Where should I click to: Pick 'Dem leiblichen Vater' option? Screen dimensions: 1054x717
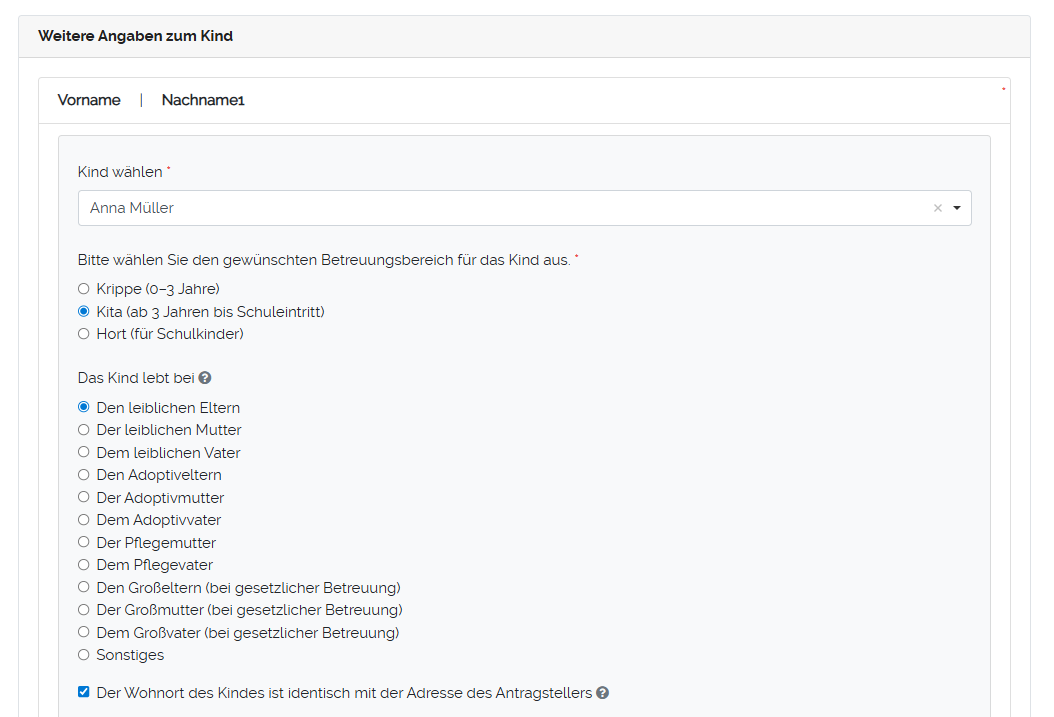pos(84,452)
